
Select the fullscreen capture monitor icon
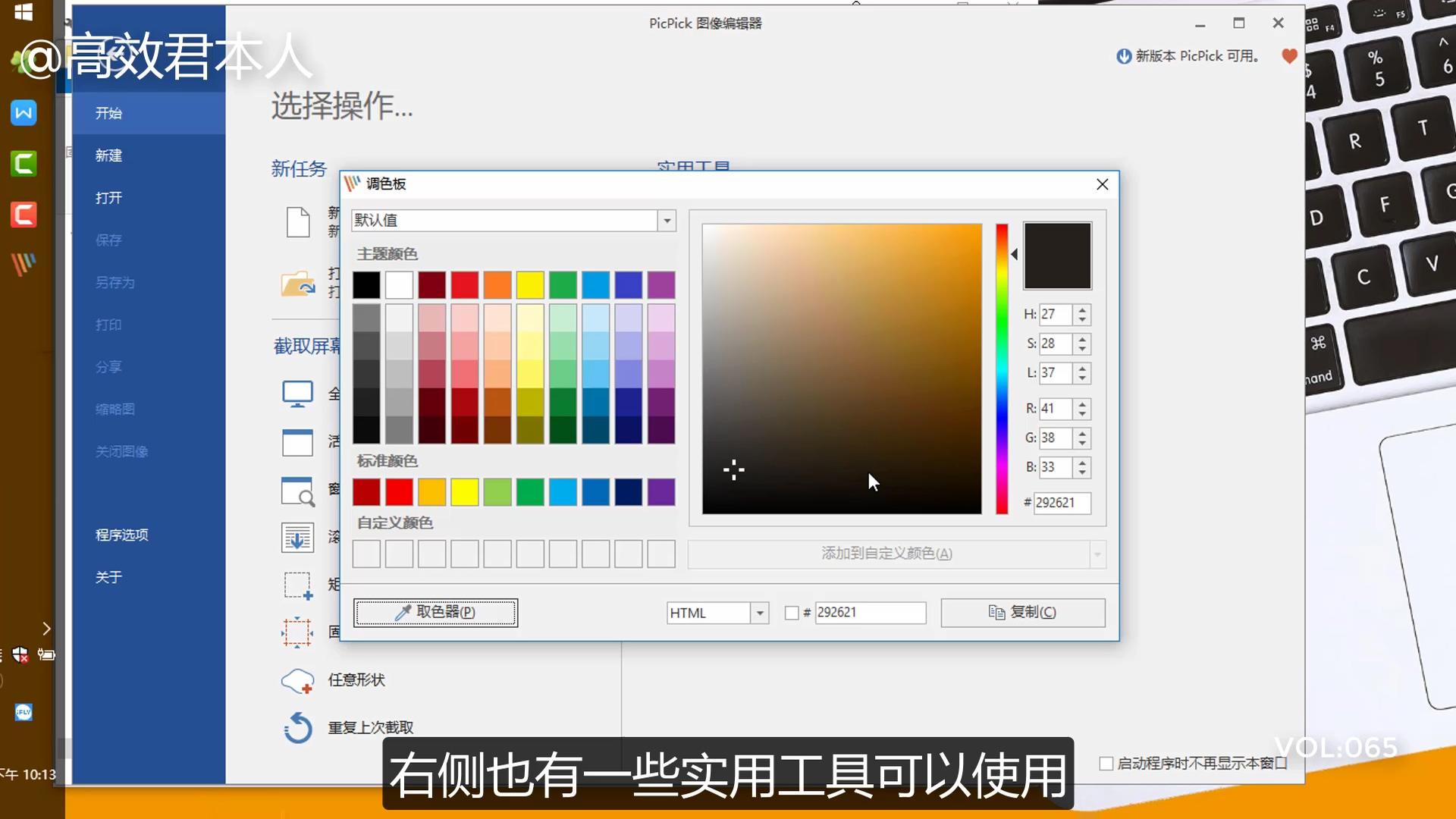click(x=297, y=394)
